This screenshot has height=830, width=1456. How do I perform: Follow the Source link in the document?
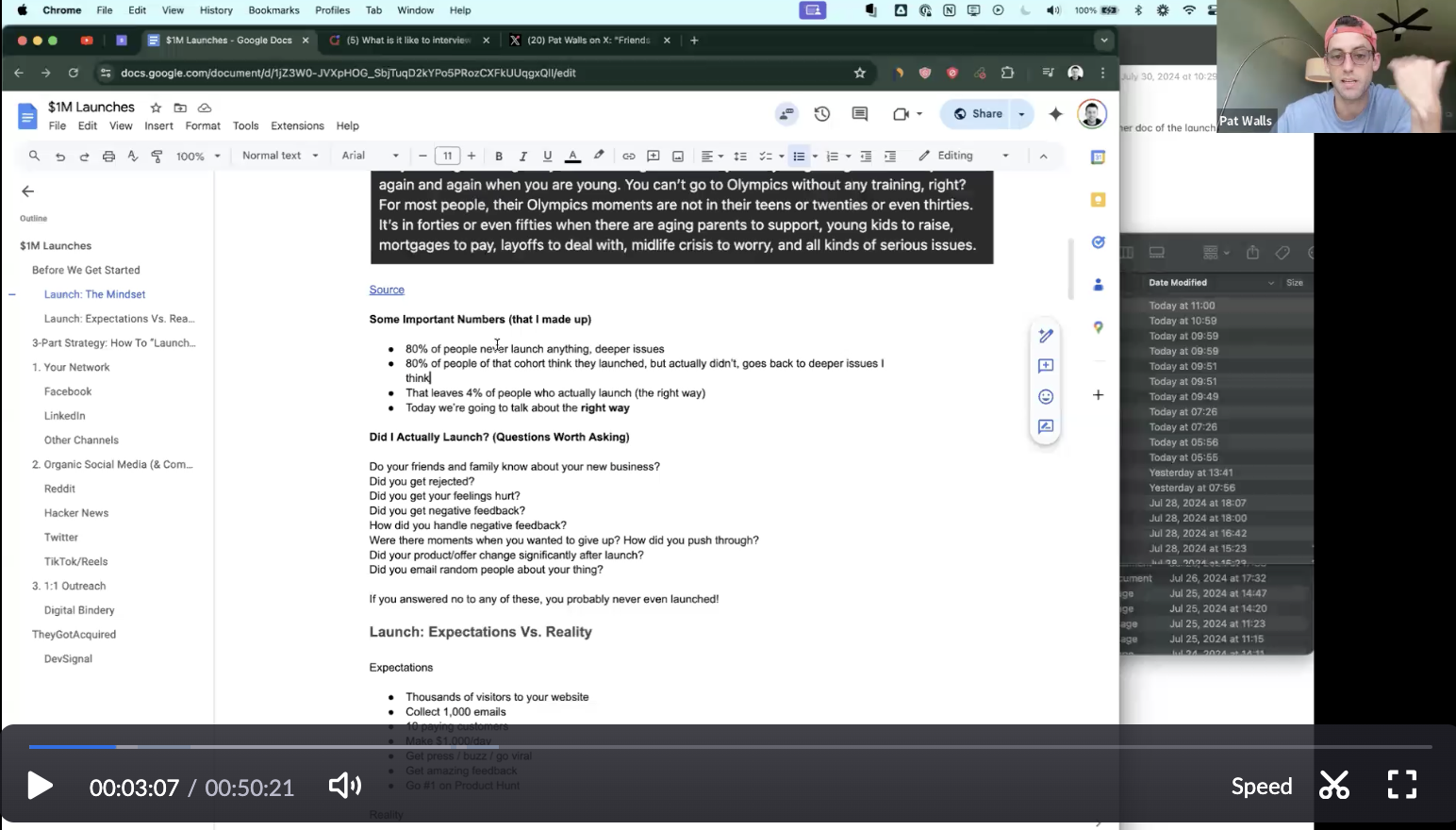387,290
